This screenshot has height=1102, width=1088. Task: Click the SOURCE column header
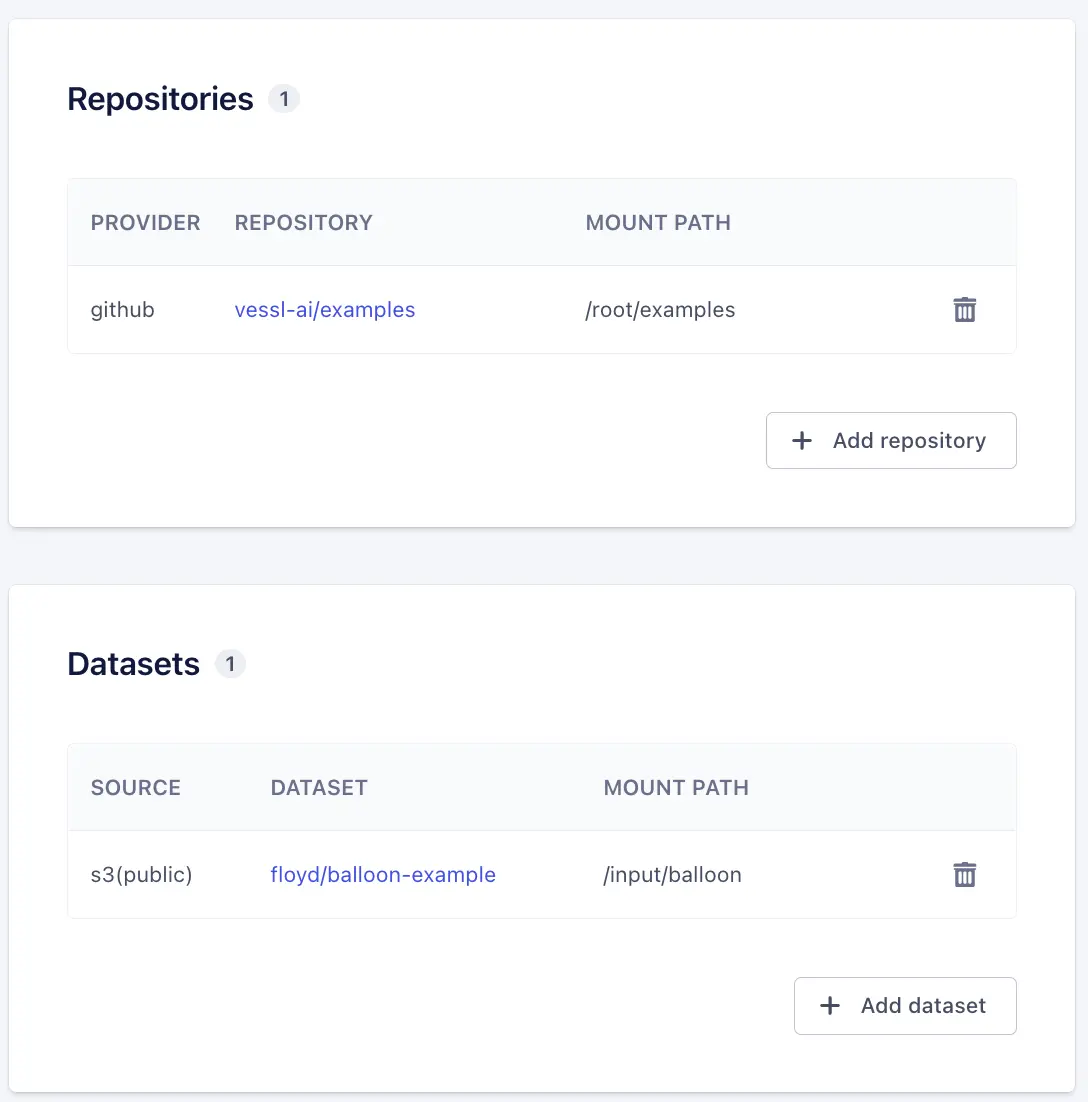[136, 788]
